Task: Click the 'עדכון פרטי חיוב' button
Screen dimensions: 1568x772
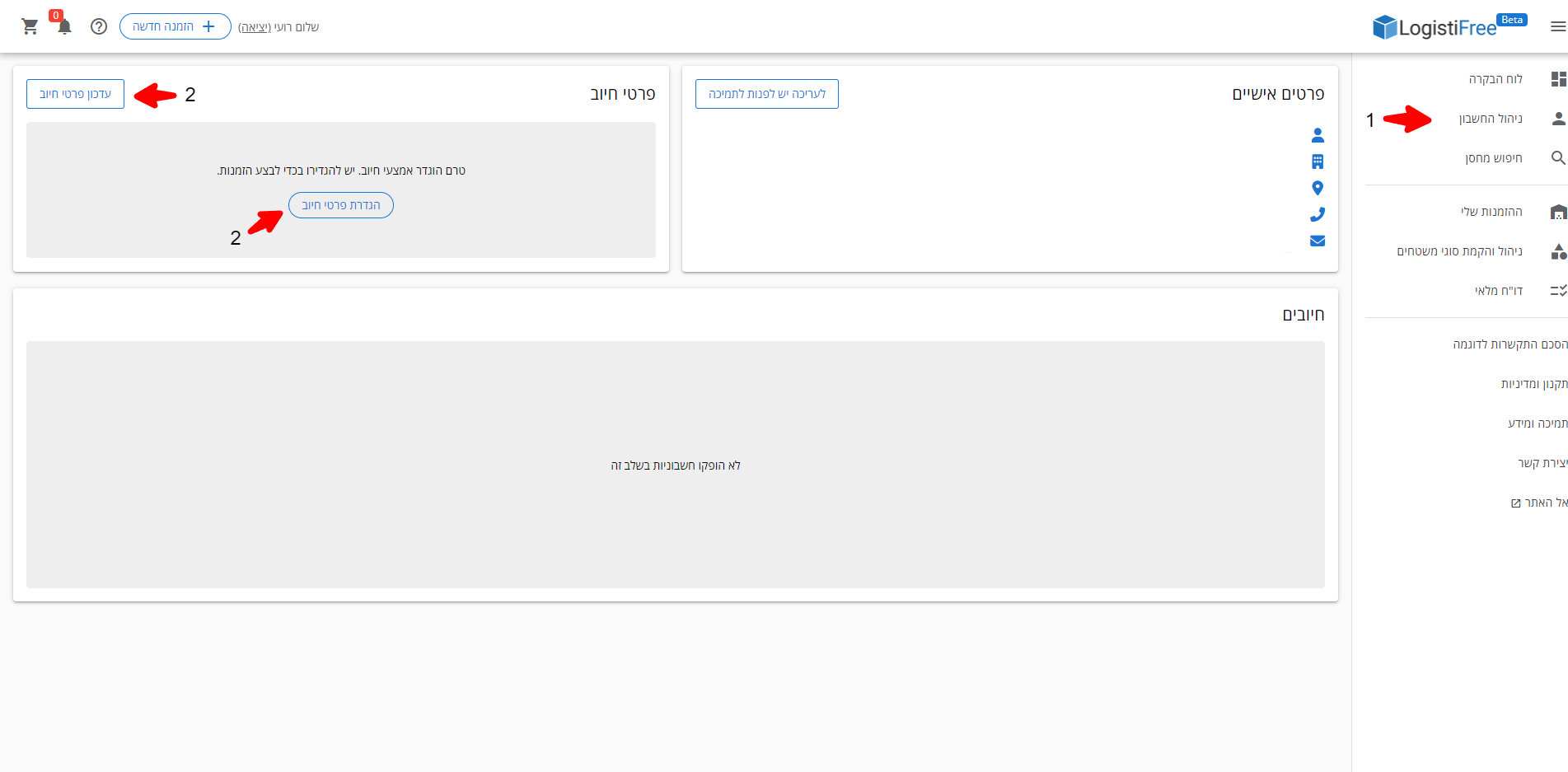Action: (75, 94)
